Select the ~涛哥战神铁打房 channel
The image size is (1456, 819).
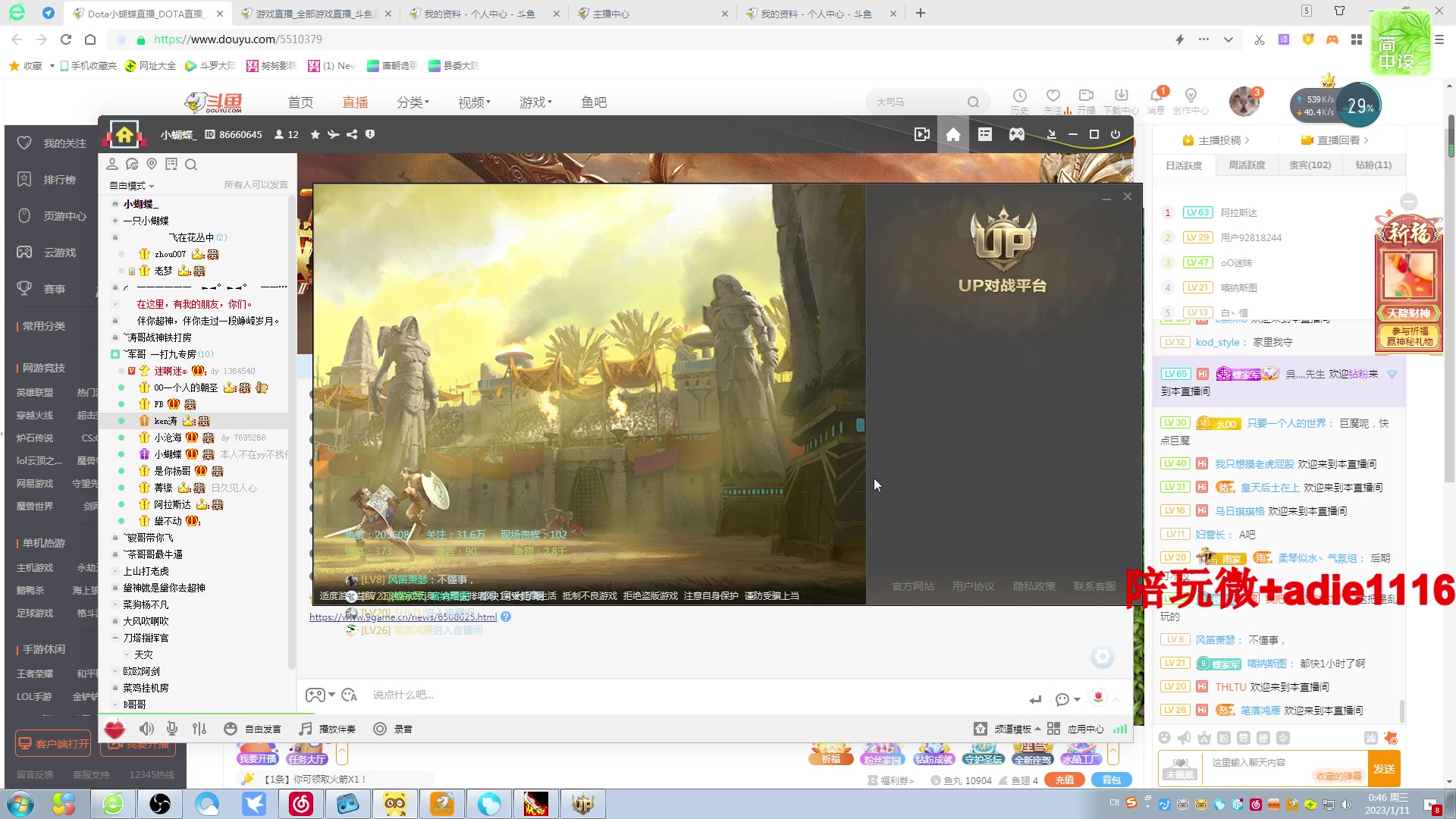(x=157, y=337)
